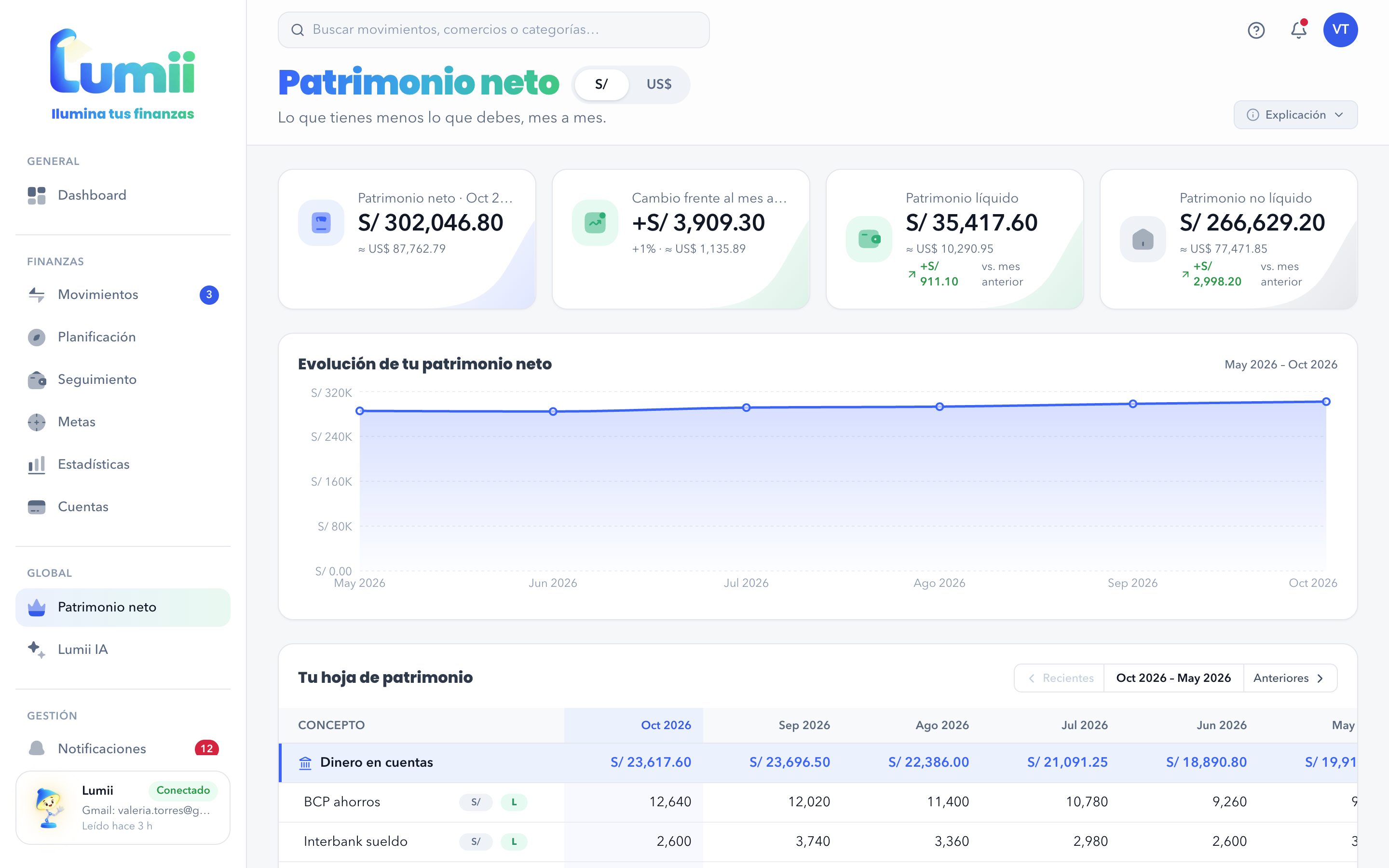Click the Planificación compass icon
This screenshot has height=868, width=1389.
pos(37,337)
